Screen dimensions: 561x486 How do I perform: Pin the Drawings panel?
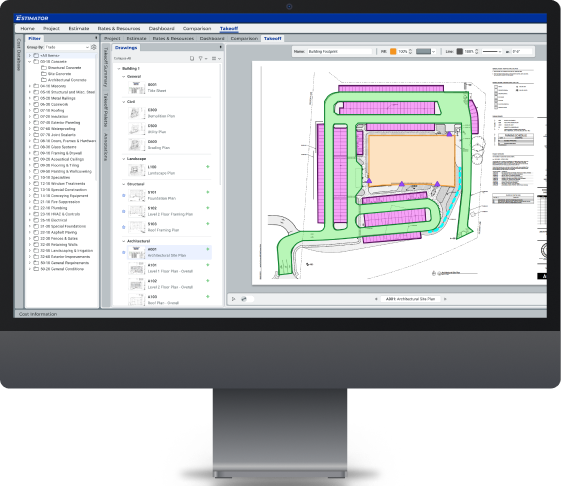220,47
